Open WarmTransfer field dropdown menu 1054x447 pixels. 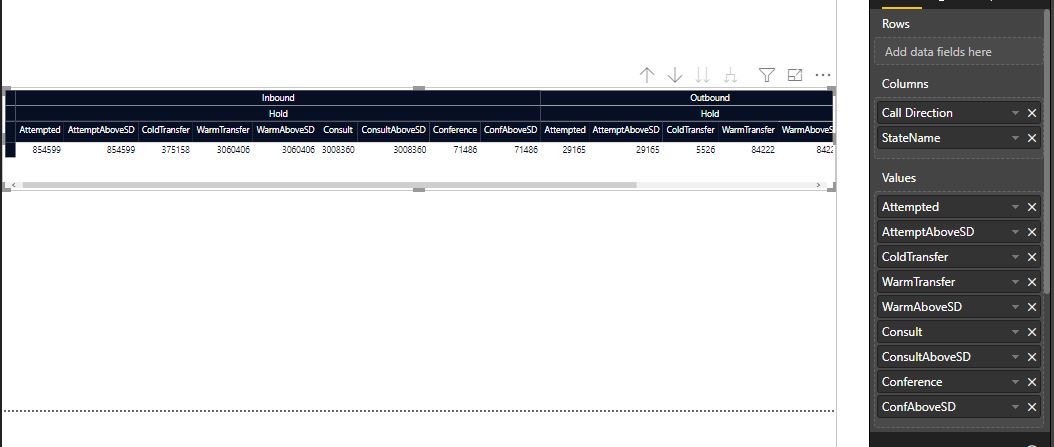(1016, 282)
